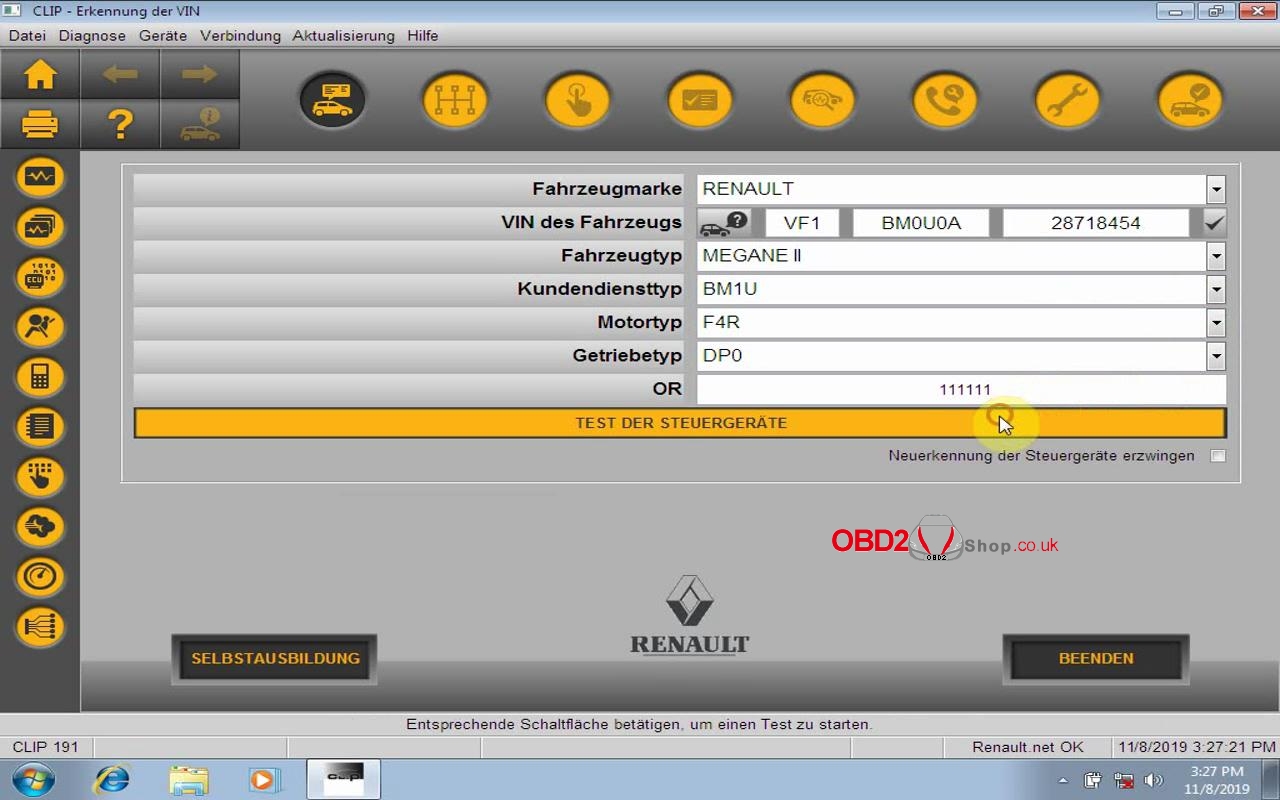Viewport: 1280px width, 800px height.
Task: Enable Neuerkennung der Steuergeräte erzwingen checkbox
Action: [x=1217, y=456]
